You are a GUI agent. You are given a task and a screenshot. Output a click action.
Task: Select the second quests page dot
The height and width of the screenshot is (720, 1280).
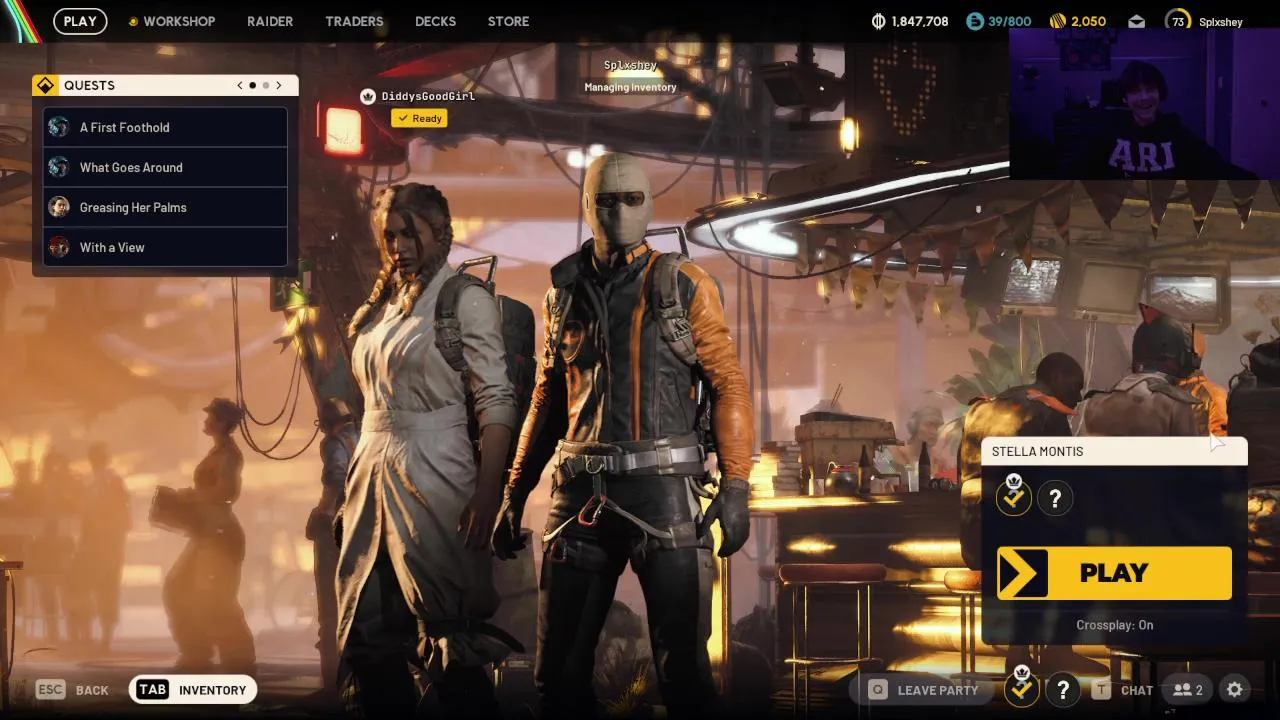click(x=265, y=86)
